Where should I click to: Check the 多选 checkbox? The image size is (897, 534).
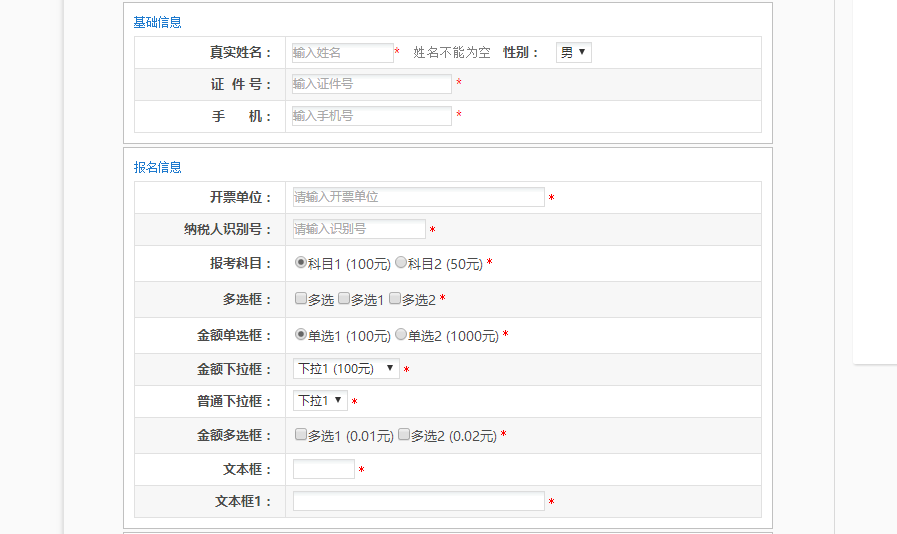[x=301, y=298]
